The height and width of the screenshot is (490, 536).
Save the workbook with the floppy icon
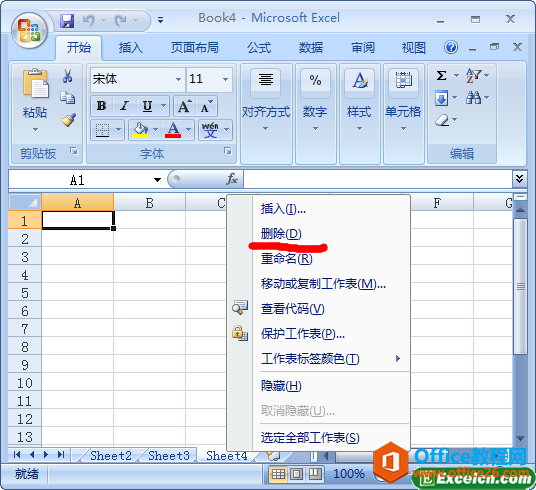pyautogui.click(x=67, y=21)
